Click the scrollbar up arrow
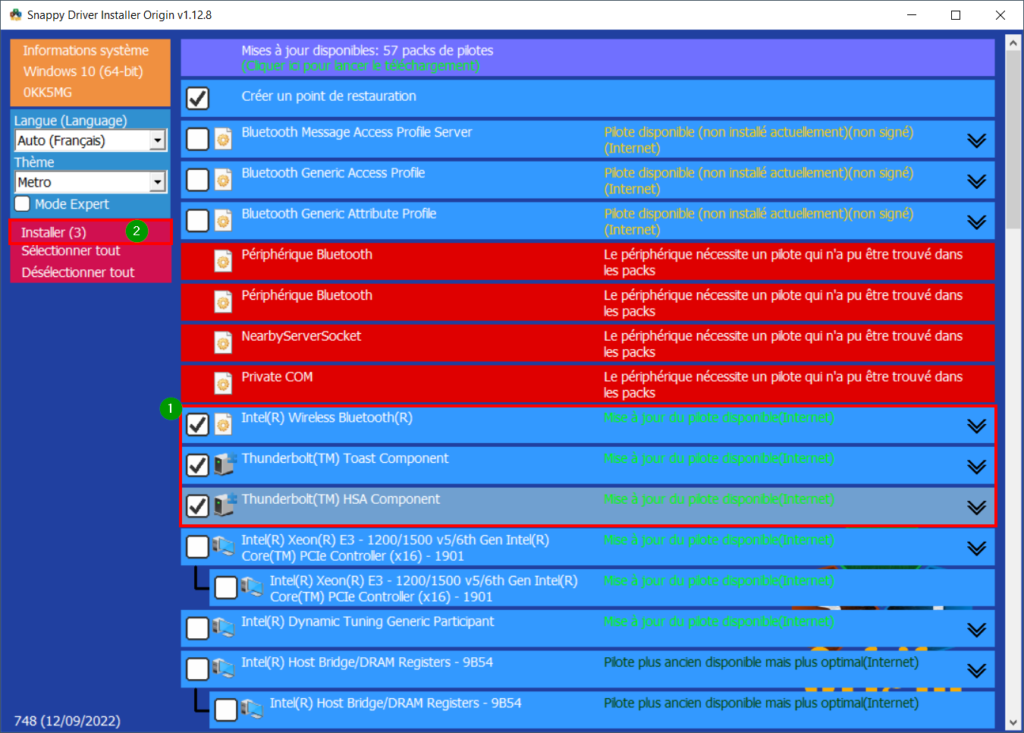This screenshot has height=733, width=1024. (1013, 43)
